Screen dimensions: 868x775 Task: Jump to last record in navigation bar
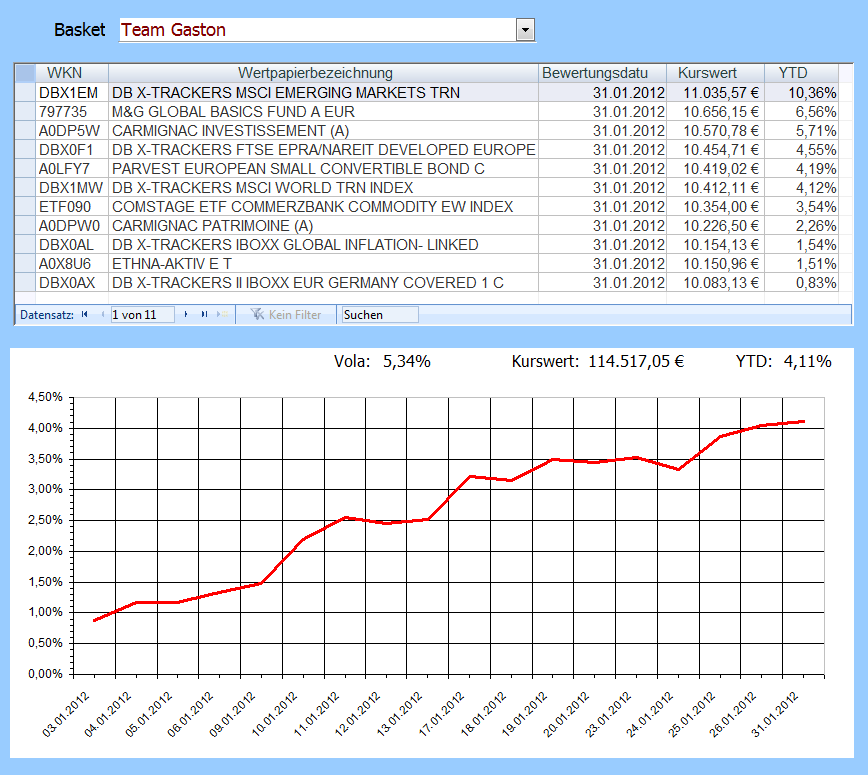click(x=204, y=314)
